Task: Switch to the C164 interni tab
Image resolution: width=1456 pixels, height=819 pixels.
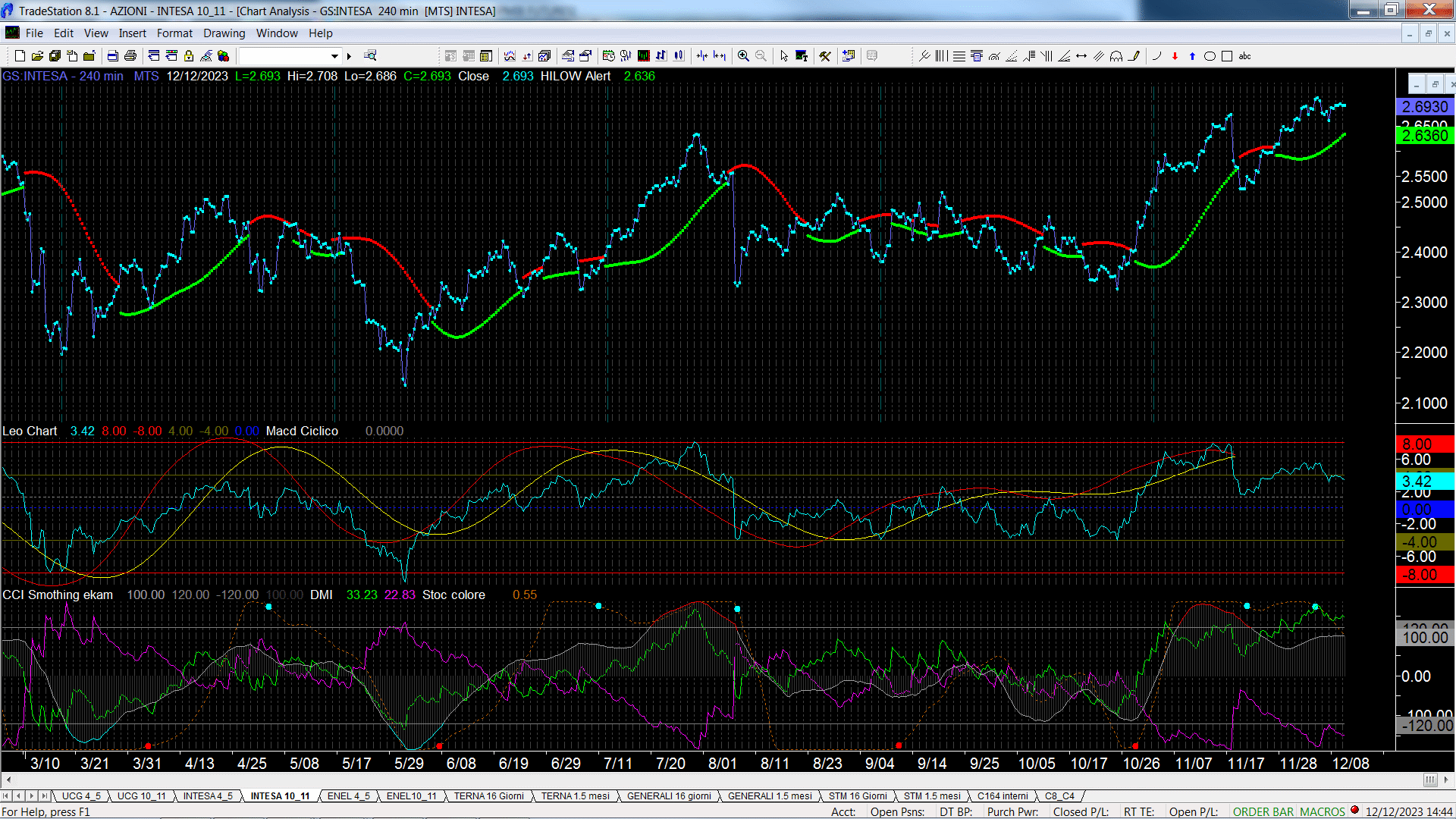Action: click(x=1003, y=796)
